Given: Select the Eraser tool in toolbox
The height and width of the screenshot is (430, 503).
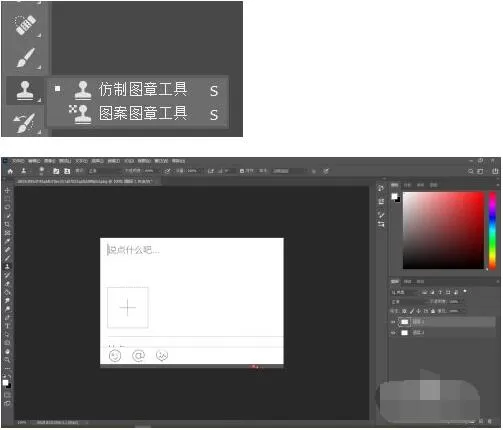Looking at the screenshot, I should (7, 284).
